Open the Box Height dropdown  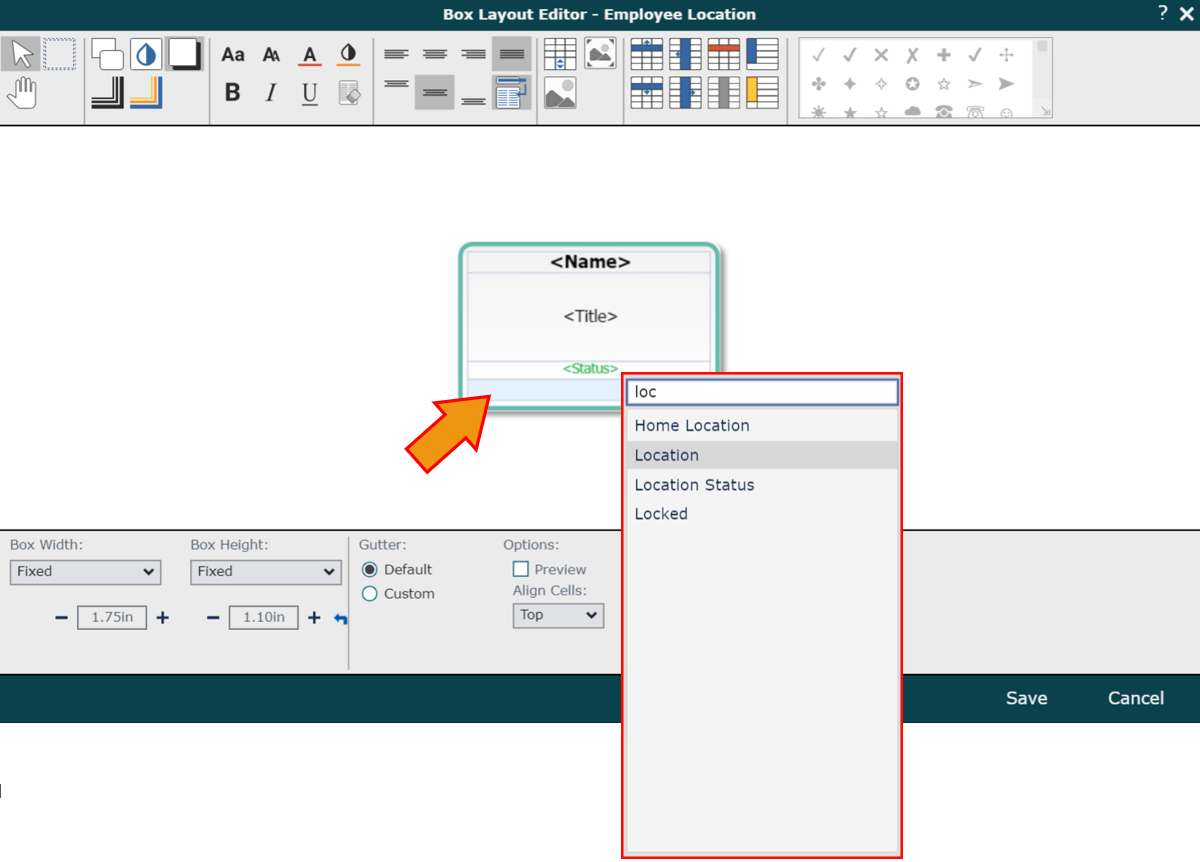[265, 572]
